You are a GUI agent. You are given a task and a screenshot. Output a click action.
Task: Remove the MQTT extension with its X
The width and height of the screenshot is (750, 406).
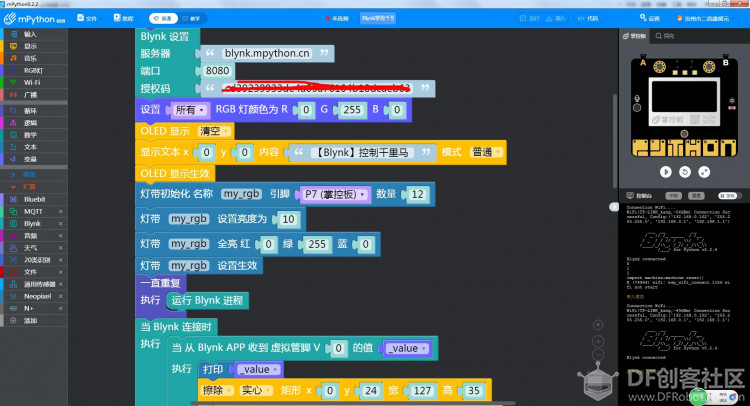[x=61, y=211]
